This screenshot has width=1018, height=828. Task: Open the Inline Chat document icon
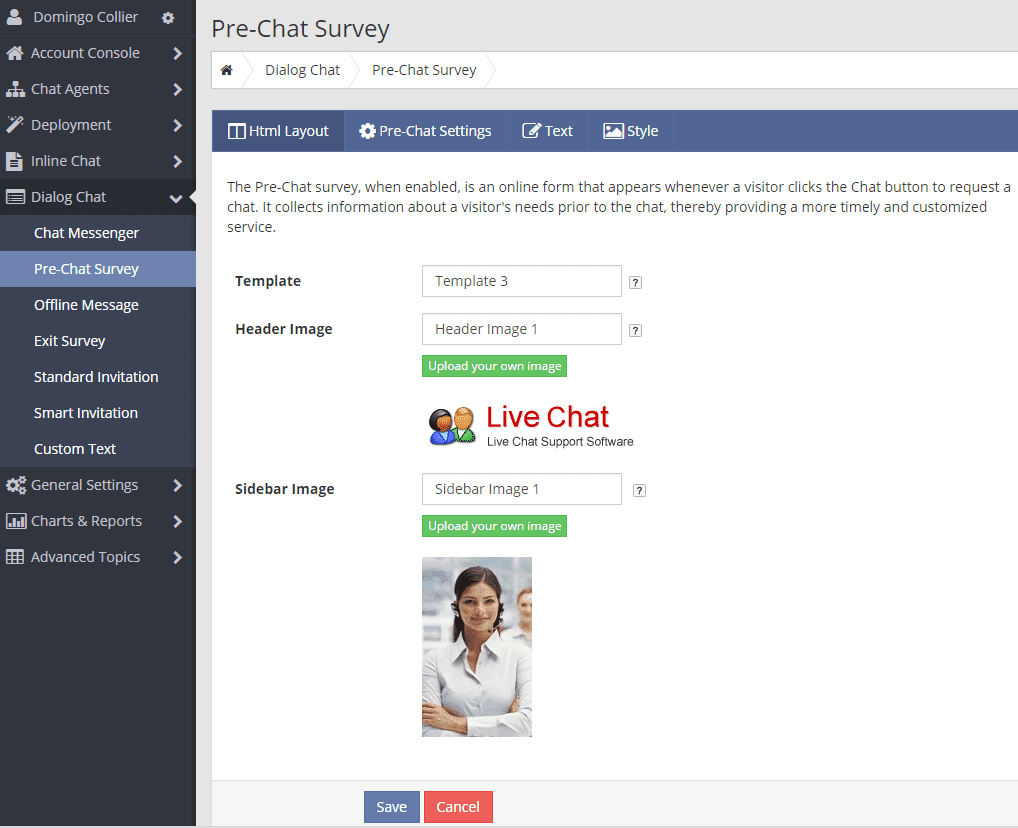16,160
